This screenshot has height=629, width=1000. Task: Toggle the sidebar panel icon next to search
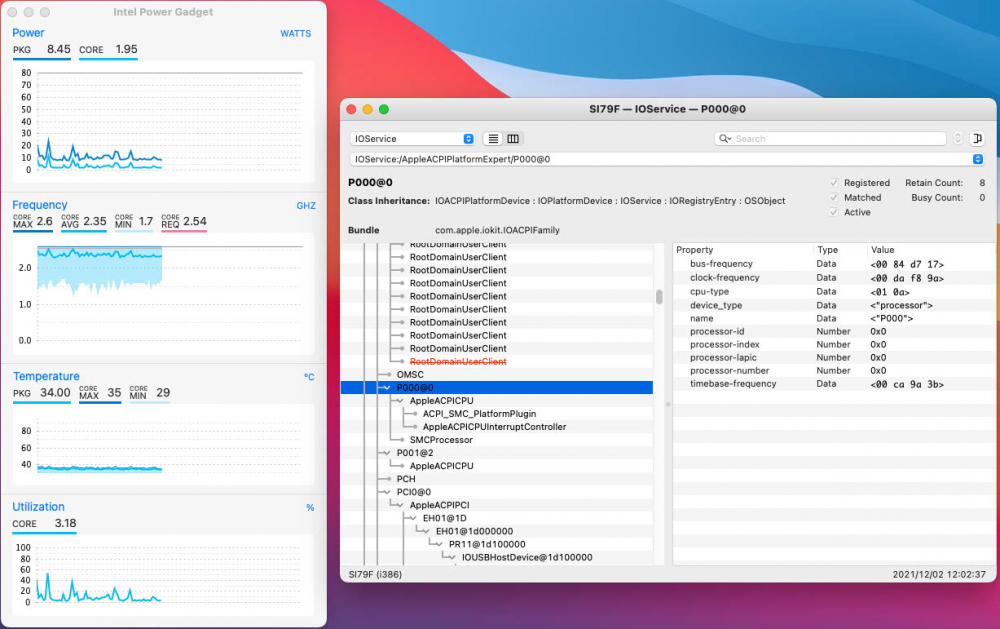(x=976, y=138)
